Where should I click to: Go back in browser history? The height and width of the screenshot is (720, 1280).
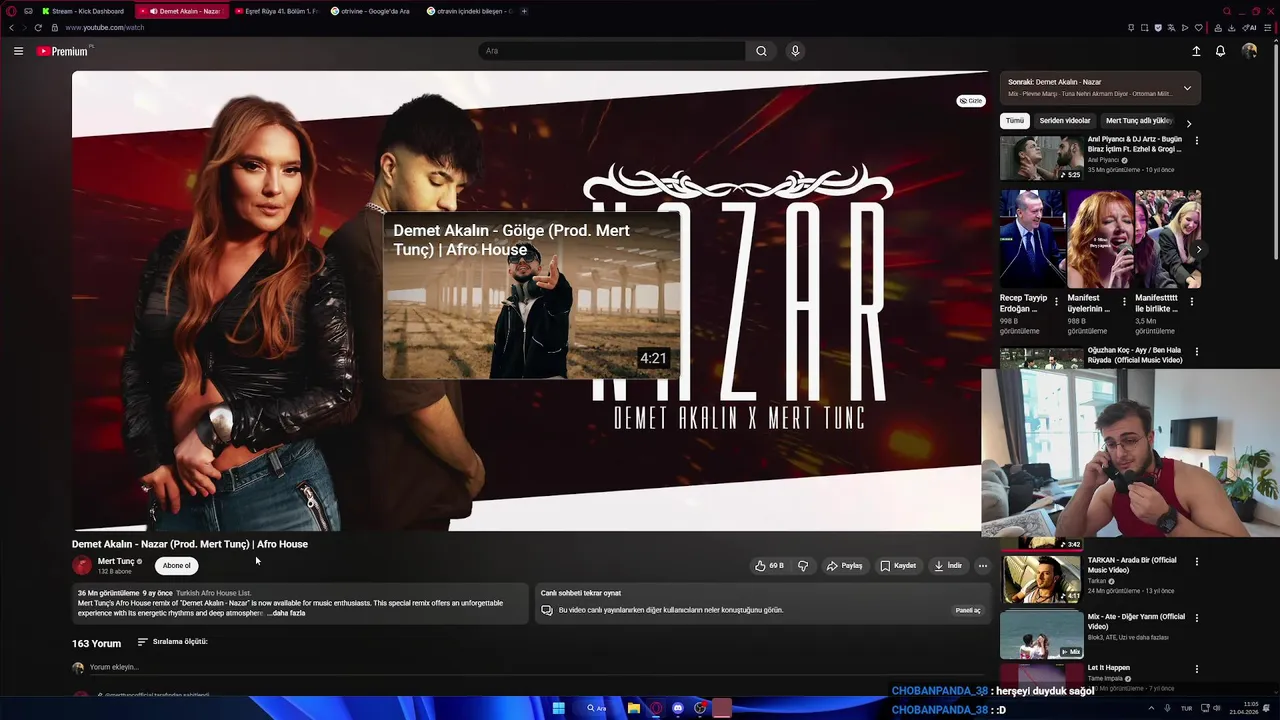click(11, 27)
